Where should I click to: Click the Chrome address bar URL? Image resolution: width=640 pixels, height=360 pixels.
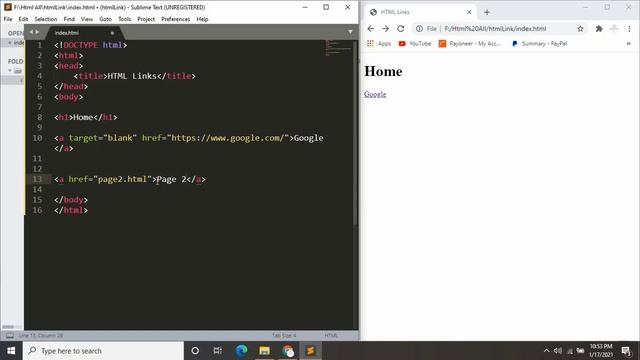tap(495, 29)
